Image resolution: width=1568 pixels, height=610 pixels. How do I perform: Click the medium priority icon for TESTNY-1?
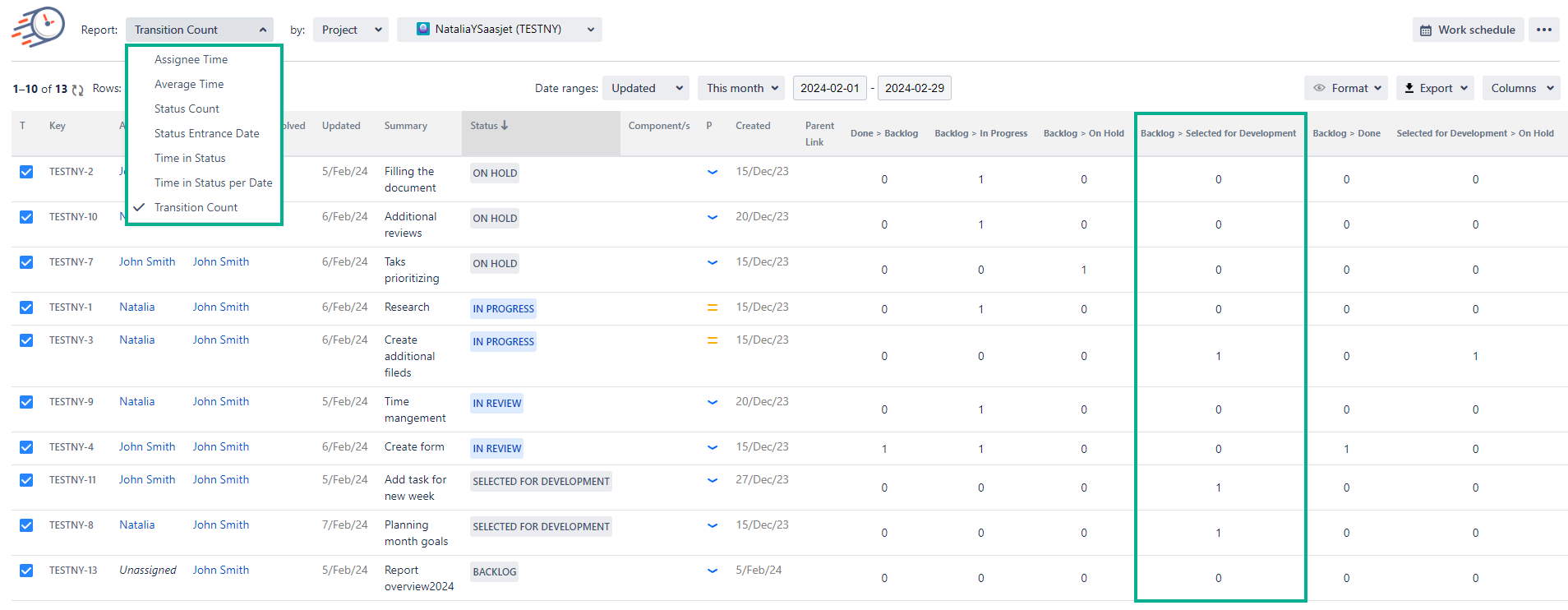point(713,307)
